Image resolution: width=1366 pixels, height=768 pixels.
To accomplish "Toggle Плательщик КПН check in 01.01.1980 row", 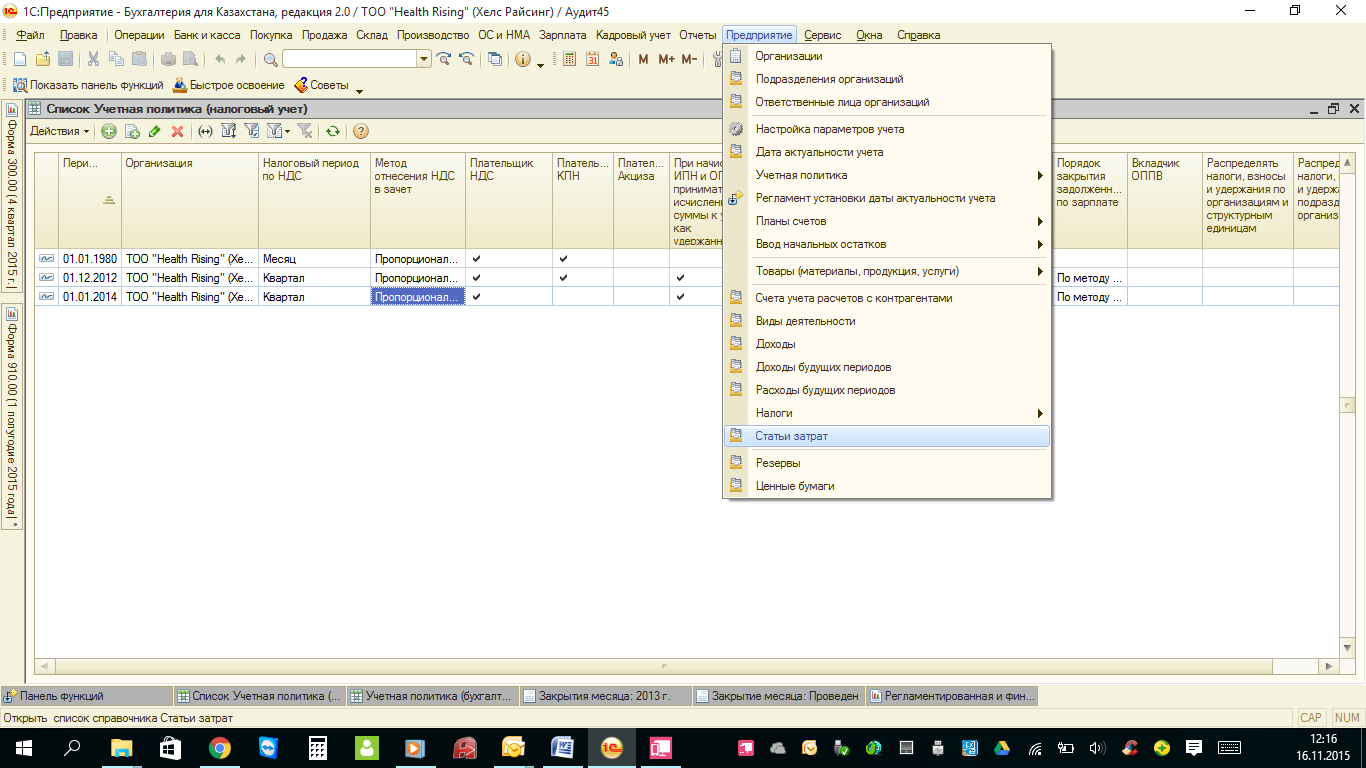I will 564,259.
